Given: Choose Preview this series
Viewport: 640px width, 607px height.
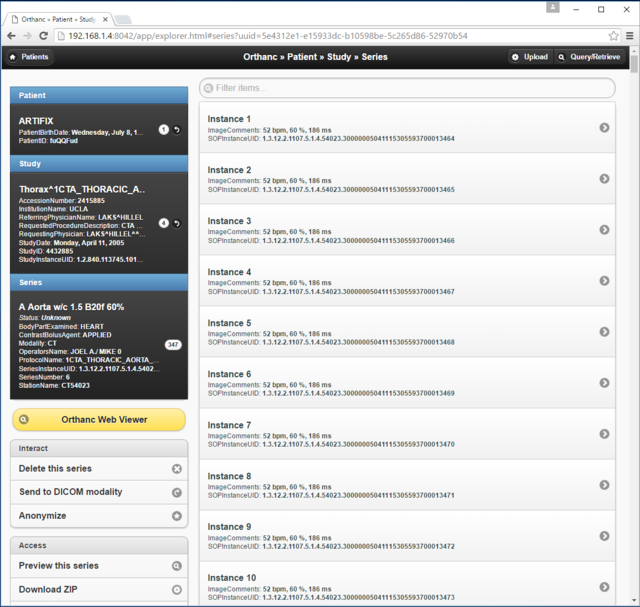Looking at the screenshot, I should point(98,565).
